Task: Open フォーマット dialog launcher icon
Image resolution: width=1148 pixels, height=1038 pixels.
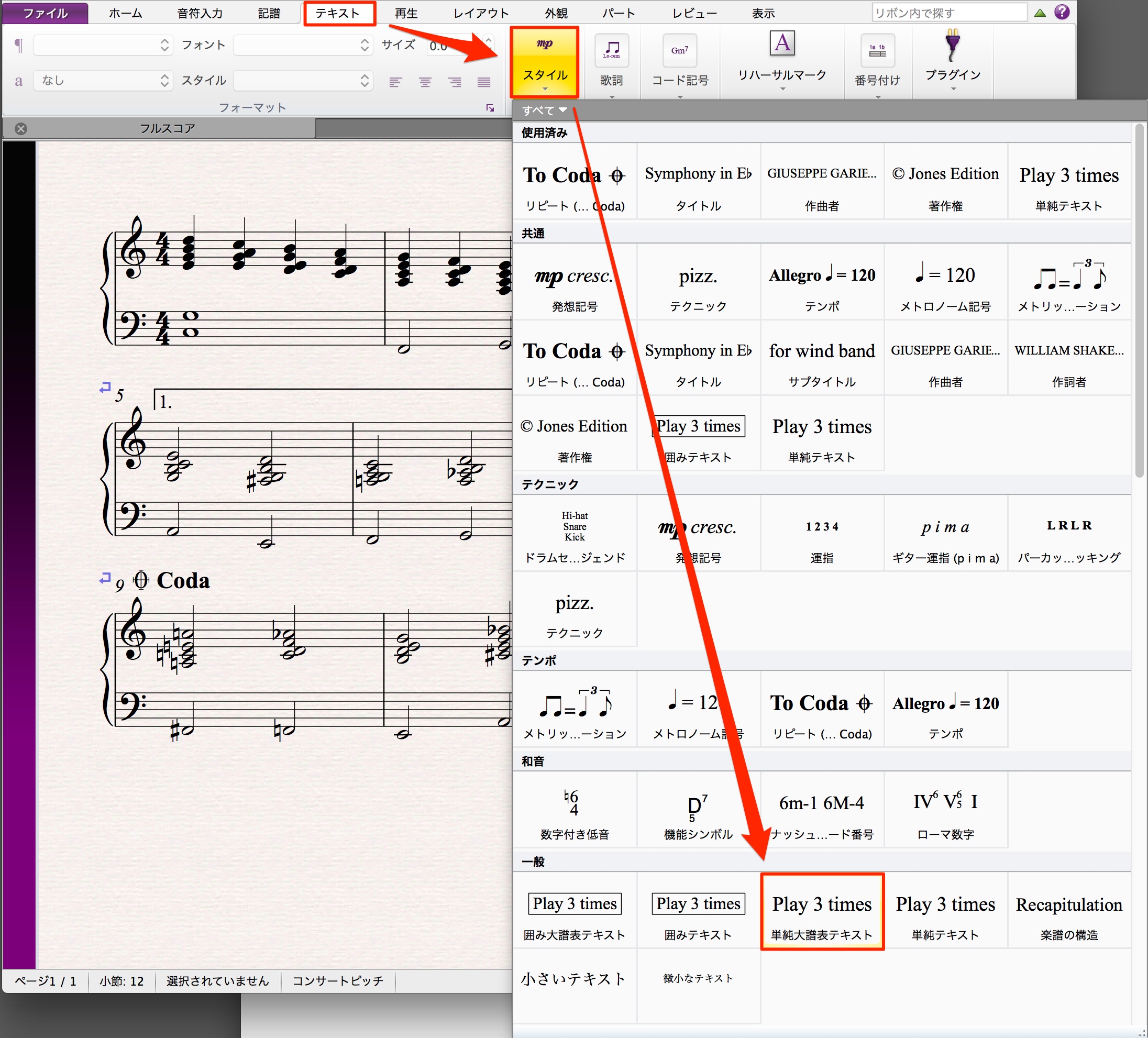Action: point(490,107)
